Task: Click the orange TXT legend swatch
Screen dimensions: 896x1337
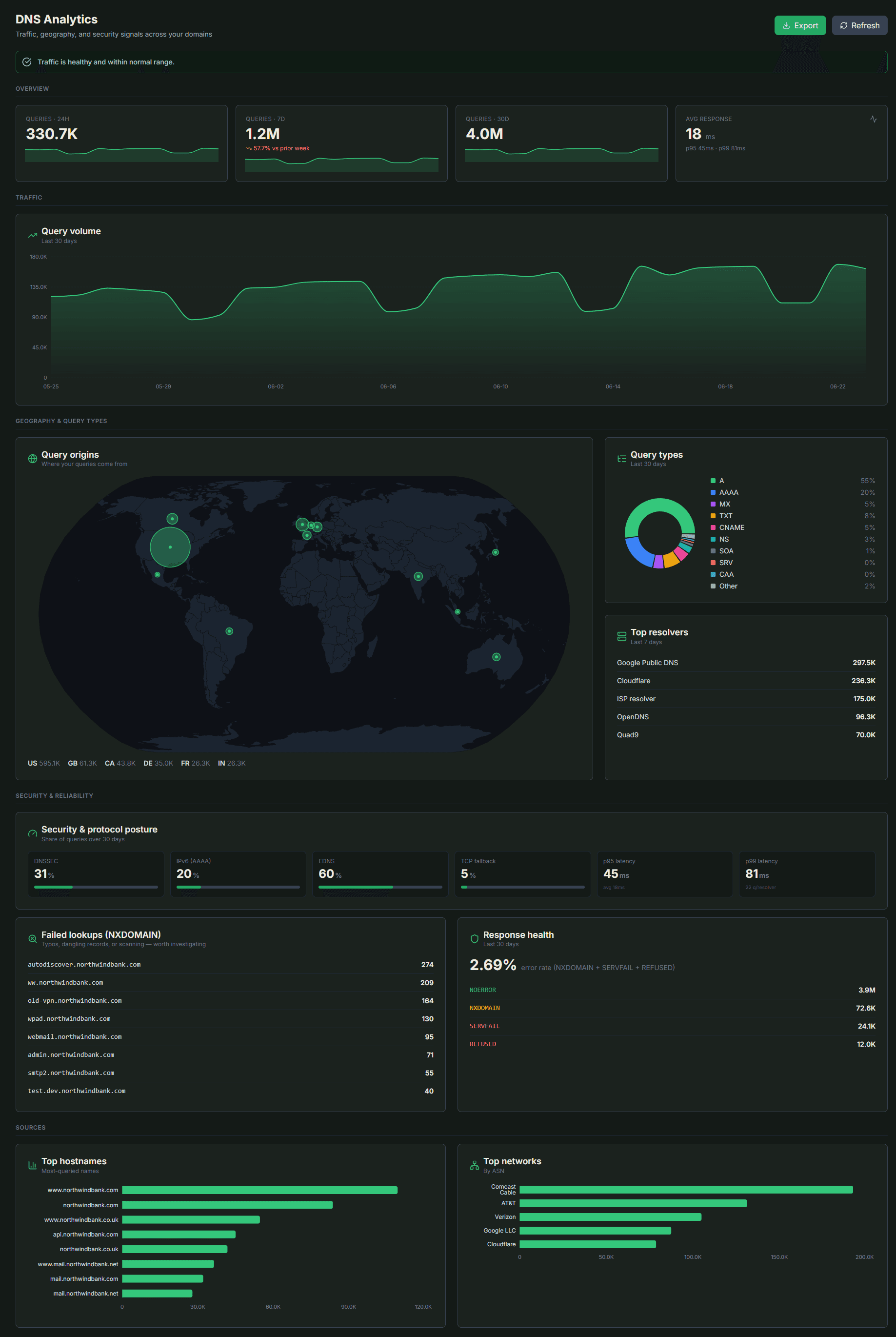Action: click(713, 516)
